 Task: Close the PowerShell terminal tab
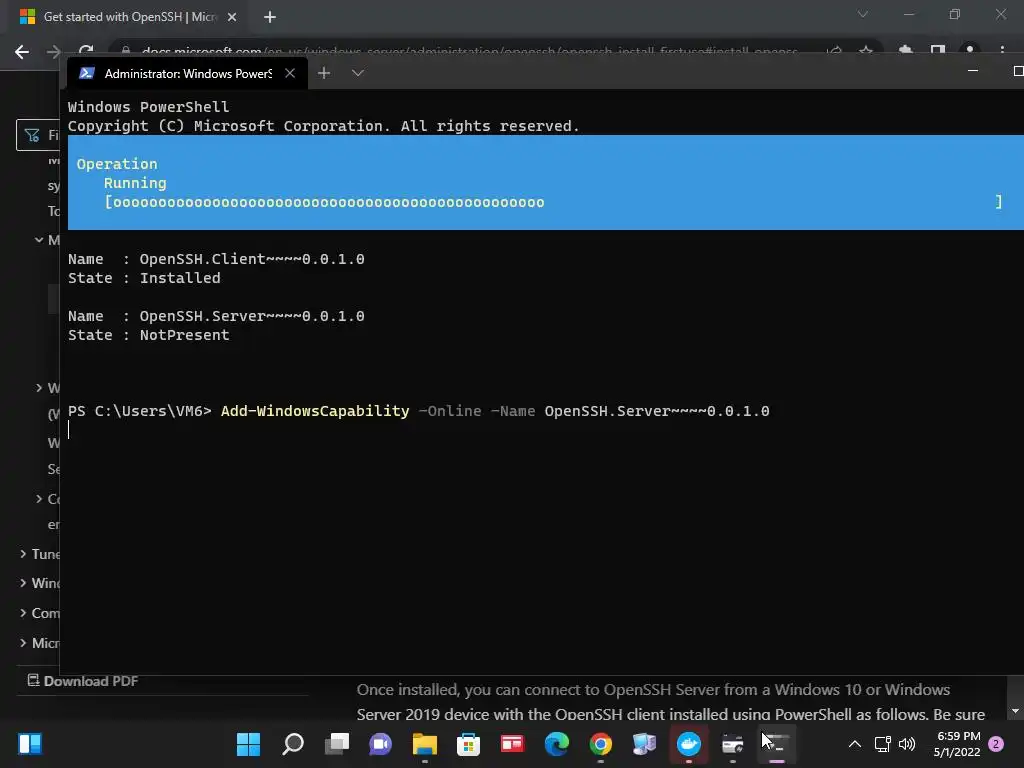point(290,73)
